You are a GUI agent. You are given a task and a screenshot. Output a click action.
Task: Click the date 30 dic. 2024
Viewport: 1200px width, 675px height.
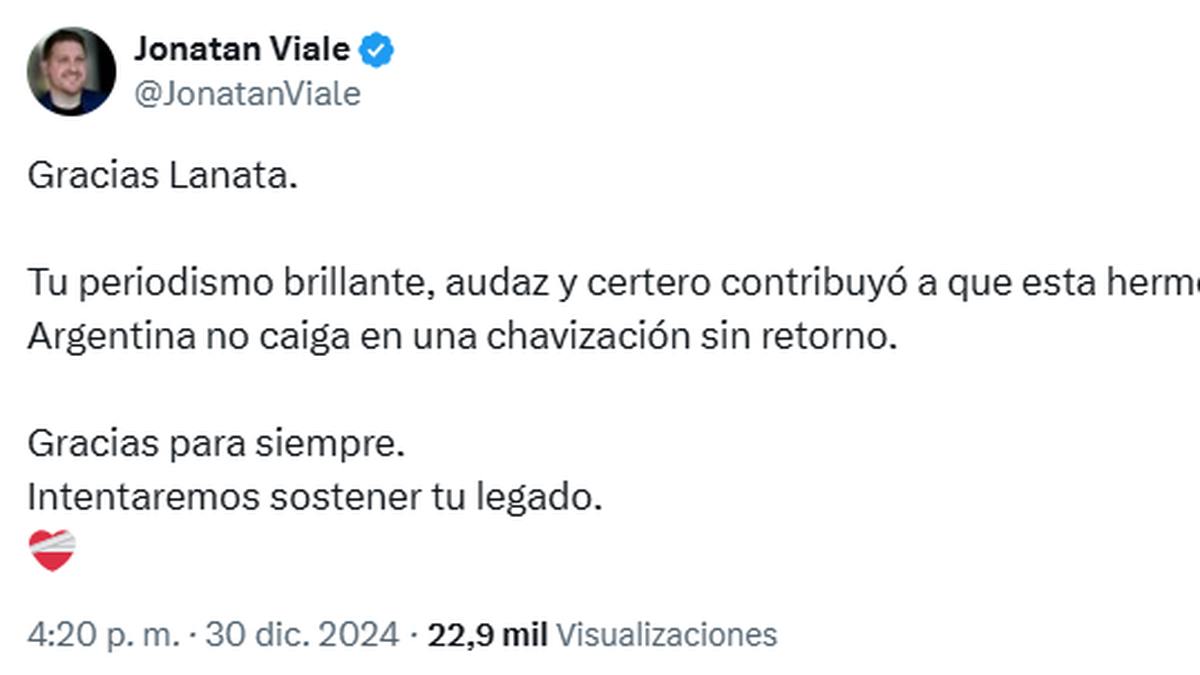301,634
